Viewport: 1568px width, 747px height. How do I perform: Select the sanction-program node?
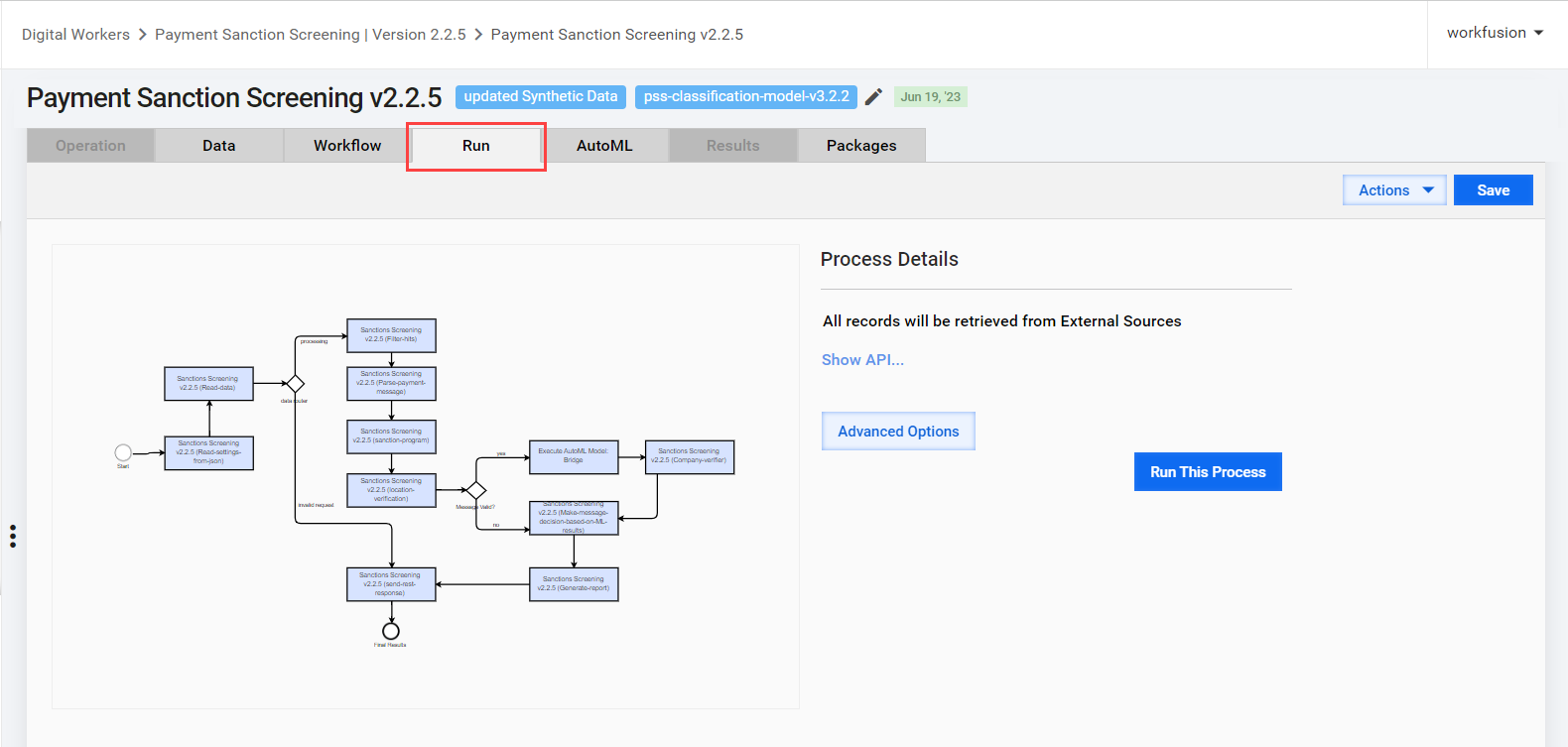pos(391,436)
